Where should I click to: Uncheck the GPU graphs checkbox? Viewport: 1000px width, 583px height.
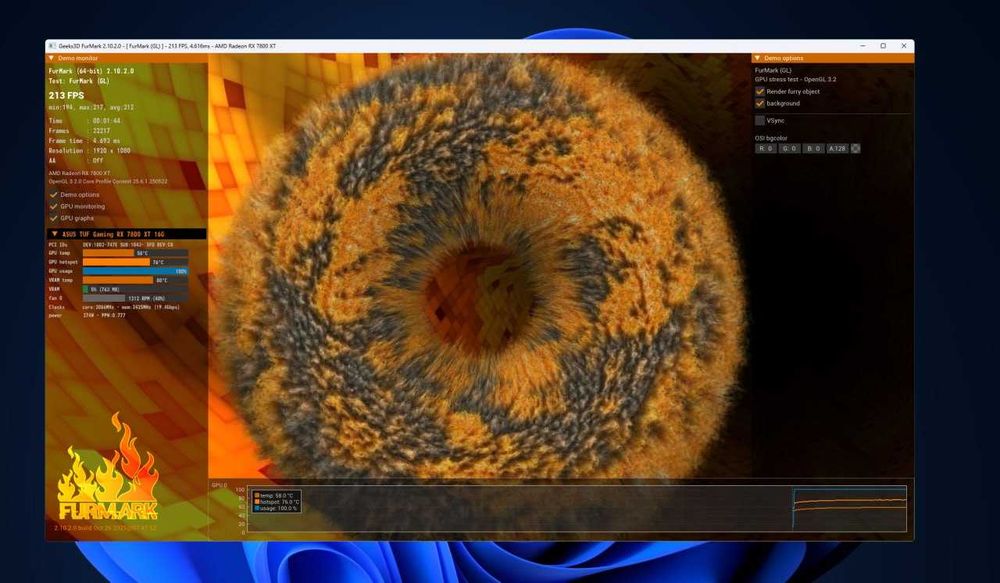coord(54,218)
